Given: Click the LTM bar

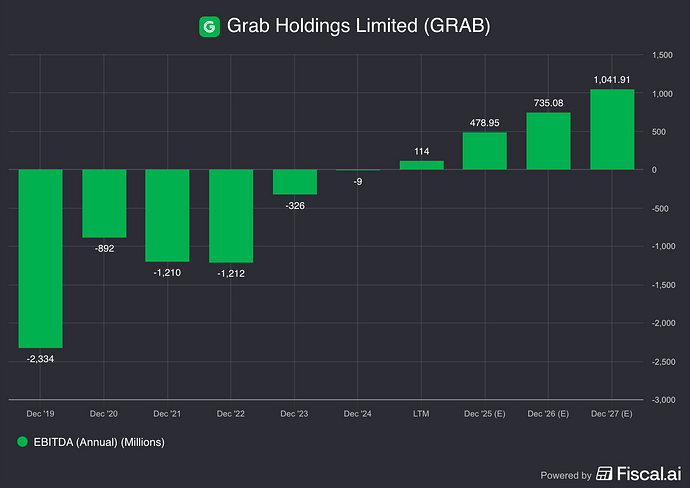Looking at the screenshot, I should [421, 165].
